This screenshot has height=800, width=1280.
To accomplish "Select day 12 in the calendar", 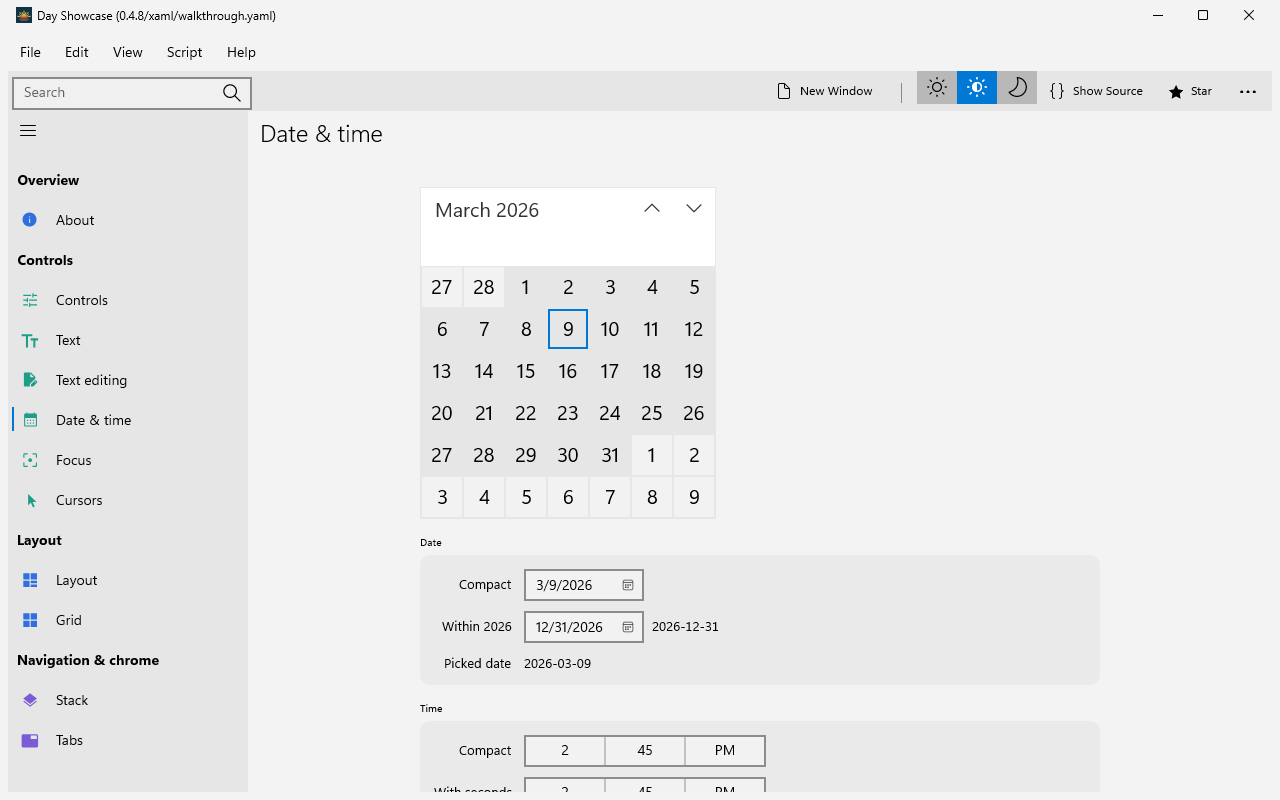I will pos(694,329).
